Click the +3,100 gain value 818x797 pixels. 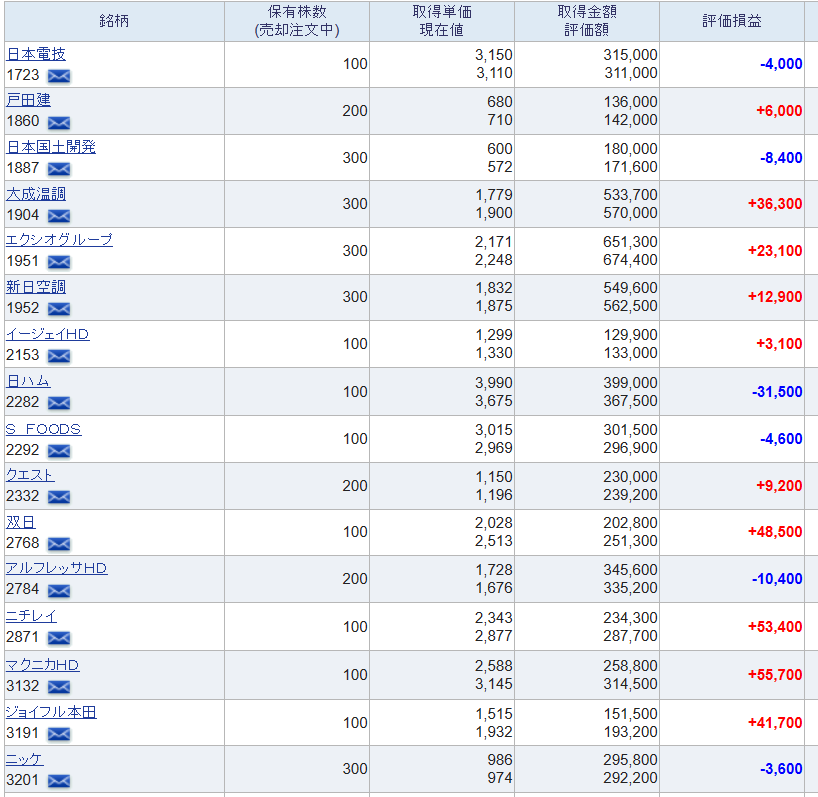click(x=779, y=344)
